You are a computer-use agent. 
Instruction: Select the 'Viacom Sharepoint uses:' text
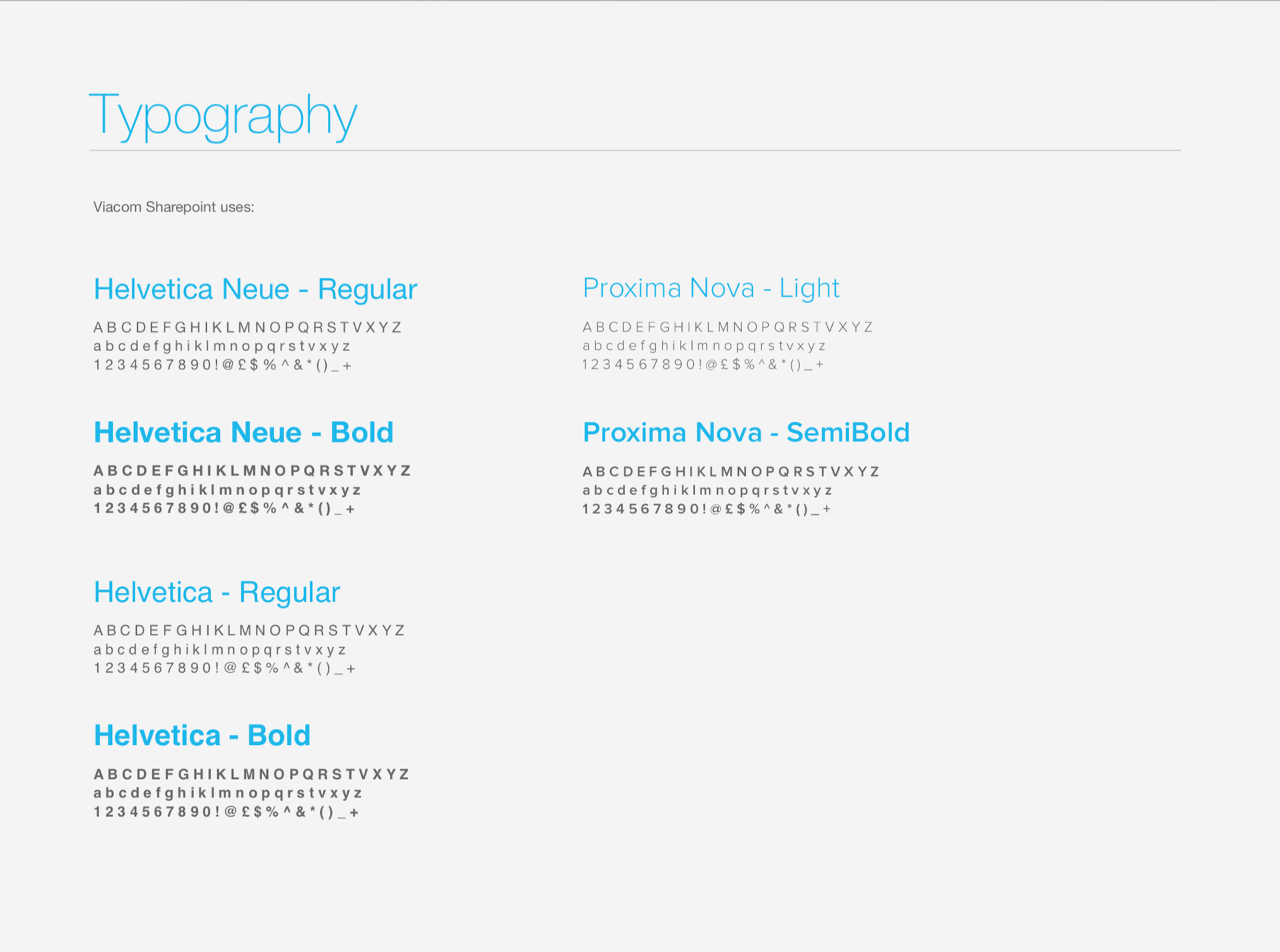point(173,207)
